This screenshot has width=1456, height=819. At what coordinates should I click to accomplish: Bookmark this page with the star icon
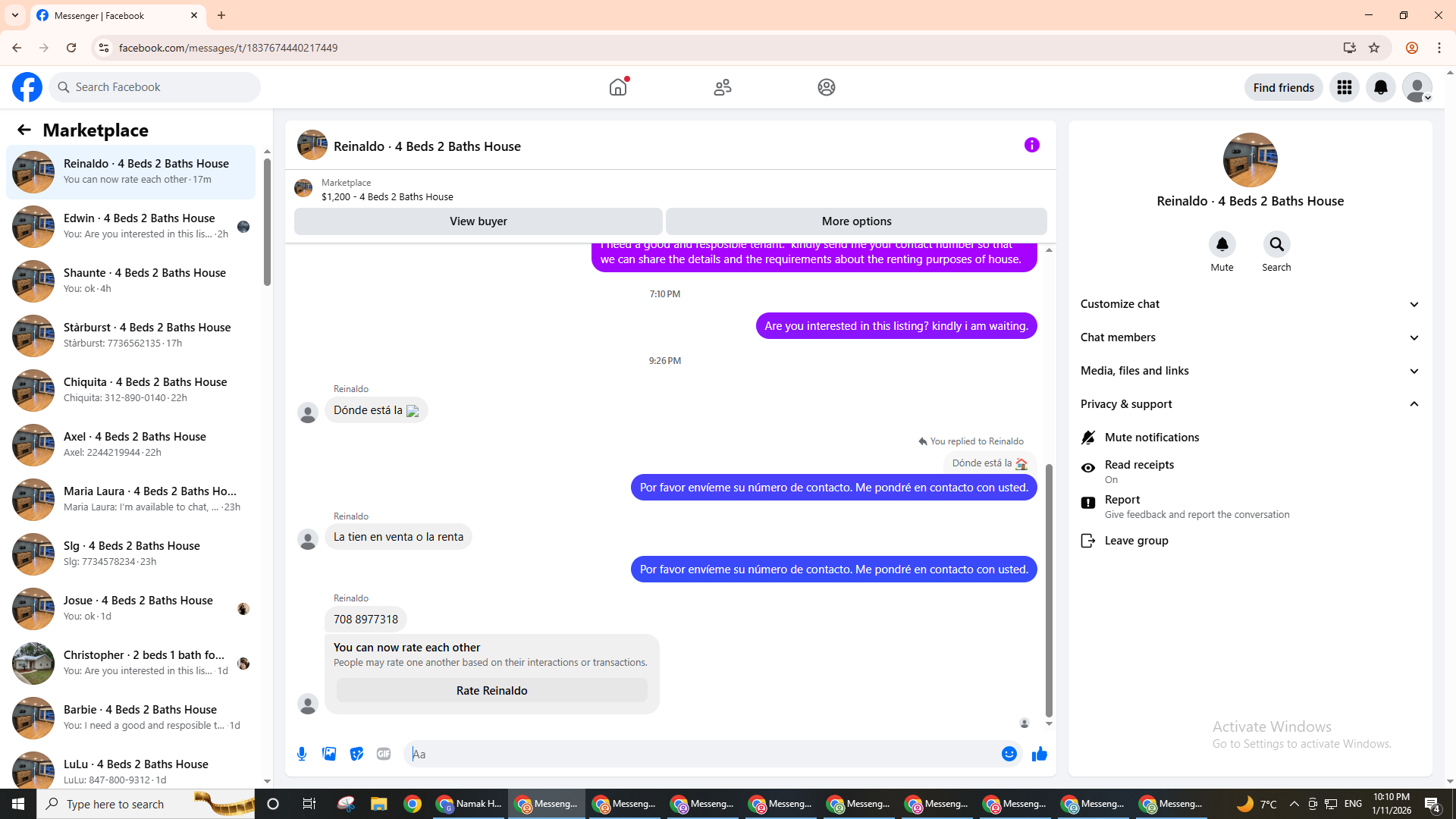pos(1374,48)
